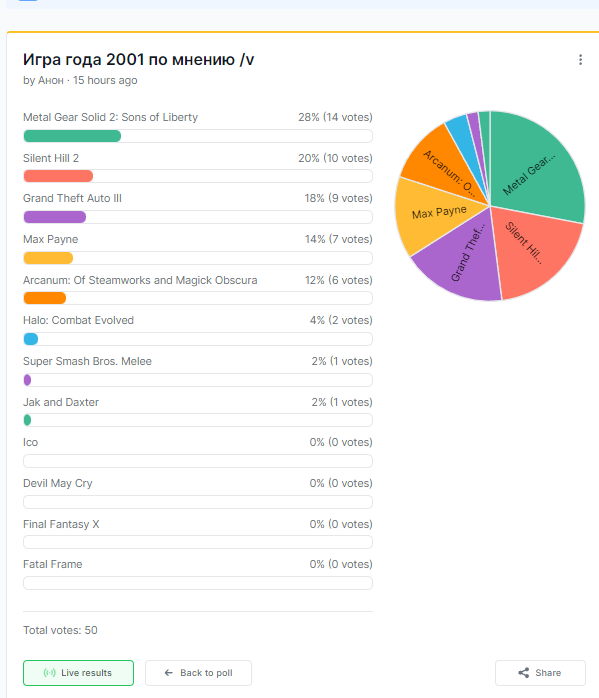The height and width of the screenshot is (698, 599).
Task: Go back using Back to poll button
Action: pos(198,673)
